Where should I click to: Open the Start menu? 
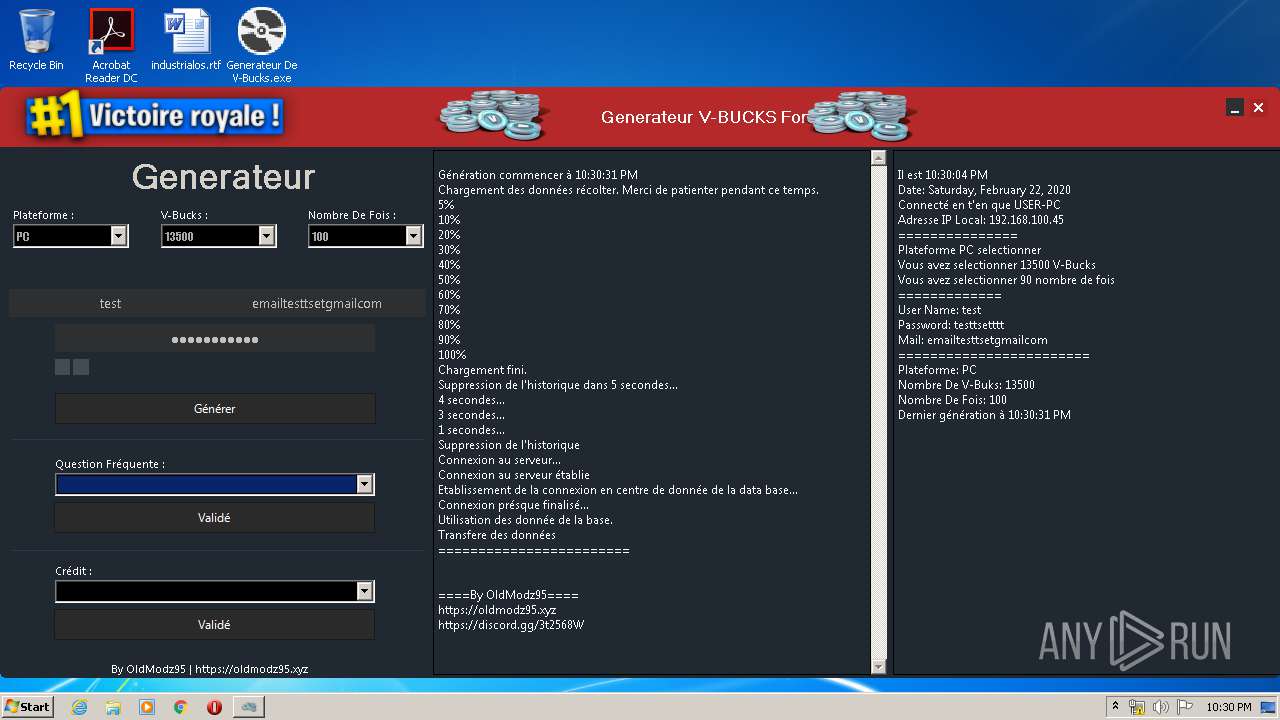tap(28, 707)
